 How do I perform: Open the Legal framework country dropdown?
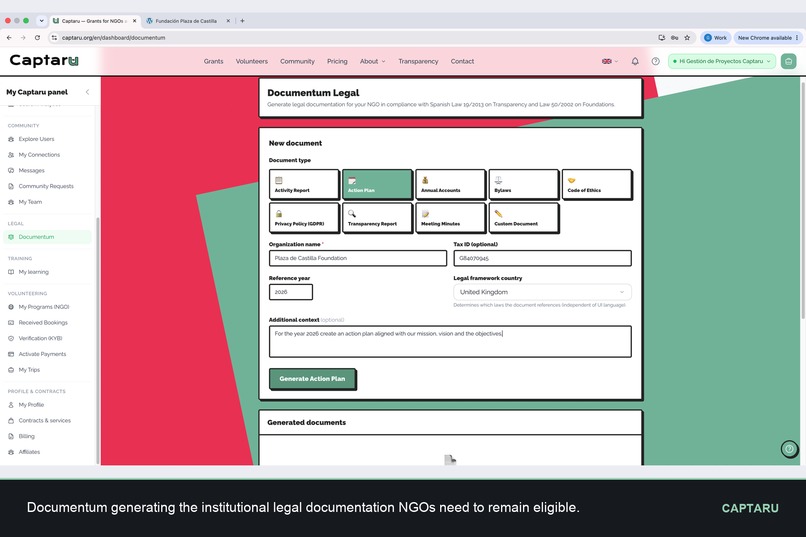coord(542,292)
